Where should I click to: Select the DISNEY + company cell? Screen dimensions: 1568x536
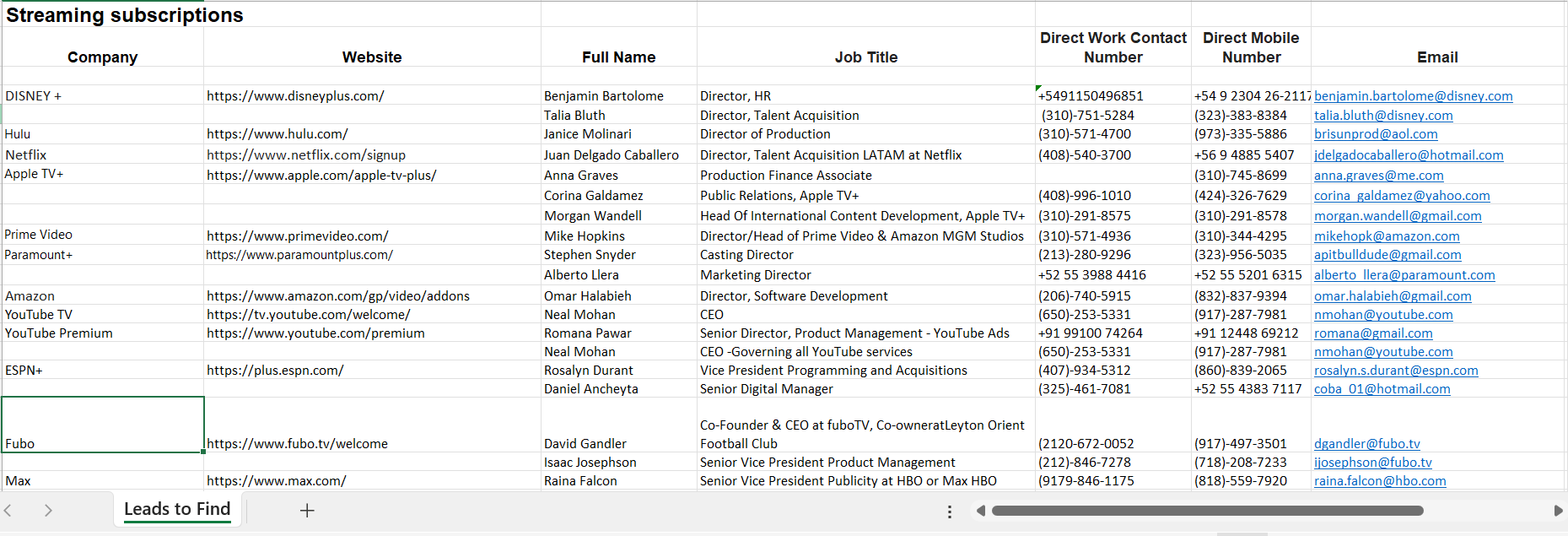102,95
